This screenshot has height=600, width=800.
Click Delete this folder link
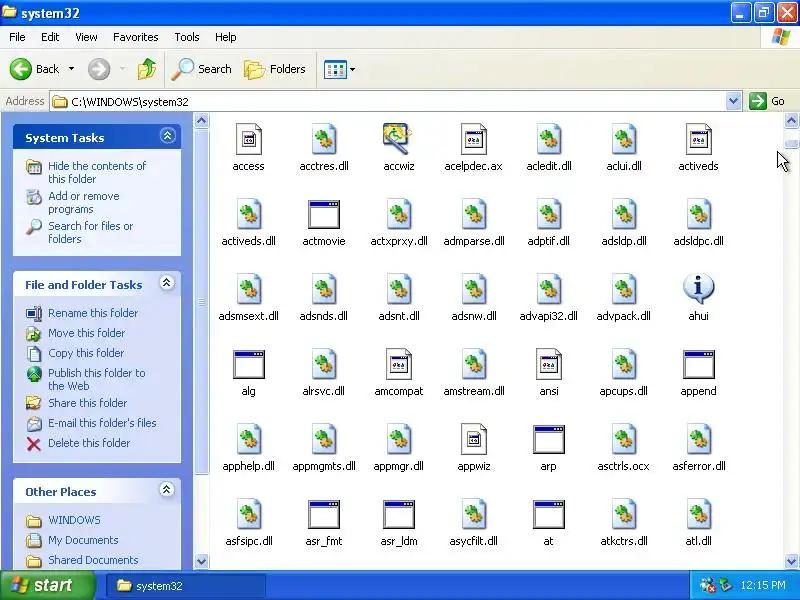(x=89, y=443)
